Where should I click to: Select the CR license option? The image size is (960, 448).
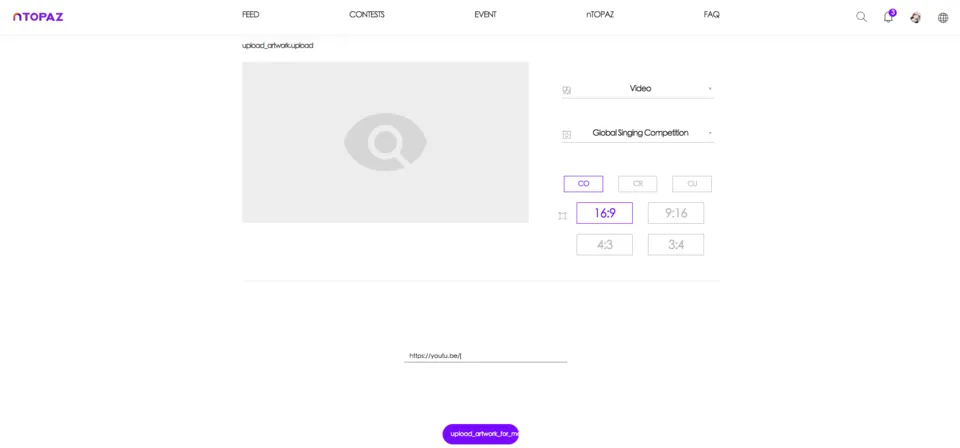[x=637, y=184]
